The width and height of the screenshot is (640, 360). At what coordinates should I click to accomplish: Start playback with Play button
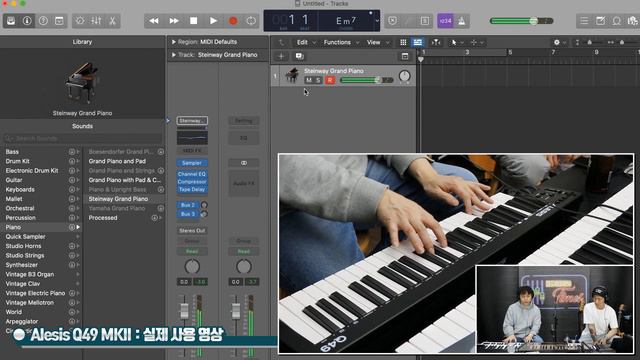pos(213,21)
